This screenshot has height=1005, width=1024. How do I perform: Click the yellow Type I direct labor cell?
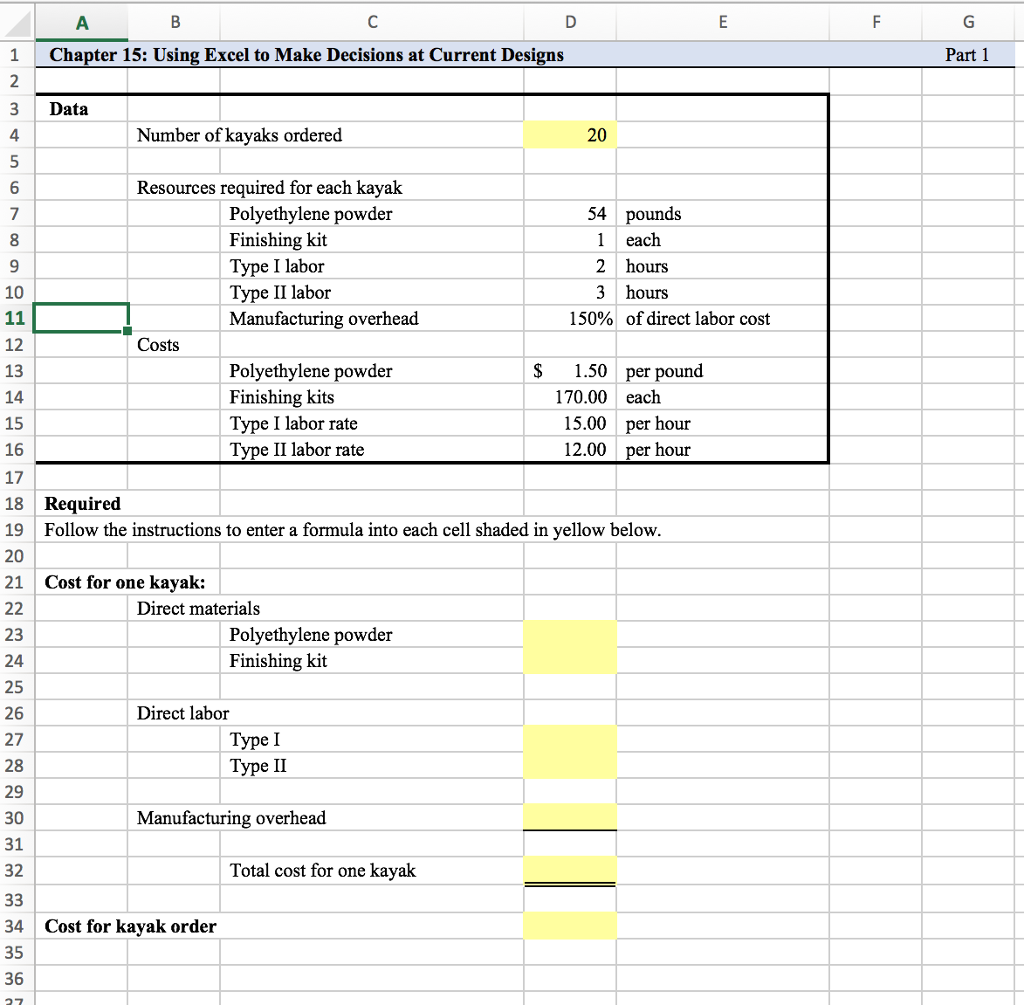[x=570, y=740]
